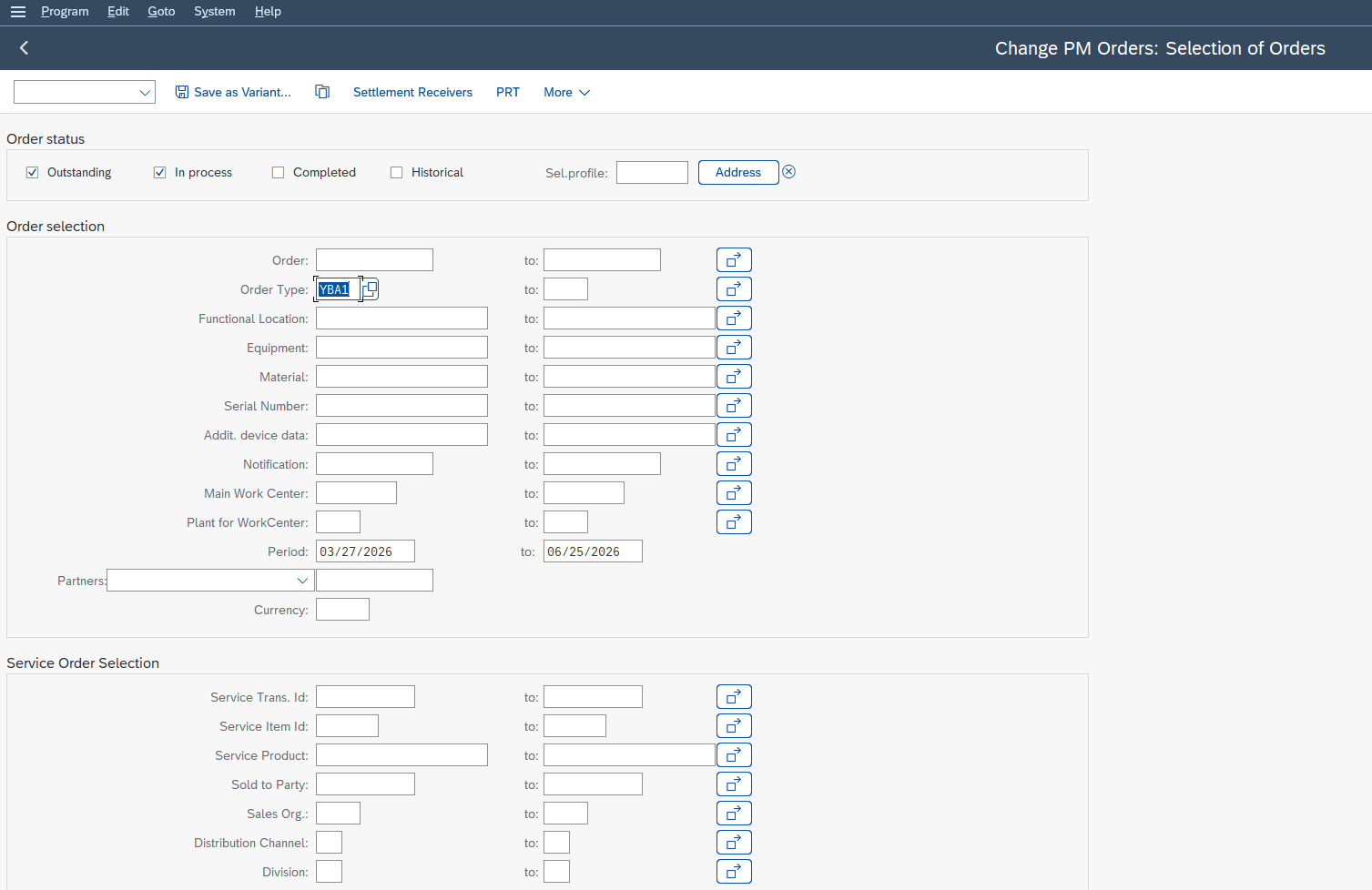Open multiple selection for Division row
This screenshot has width=1372, height=890.
click(x=734, y=872)
